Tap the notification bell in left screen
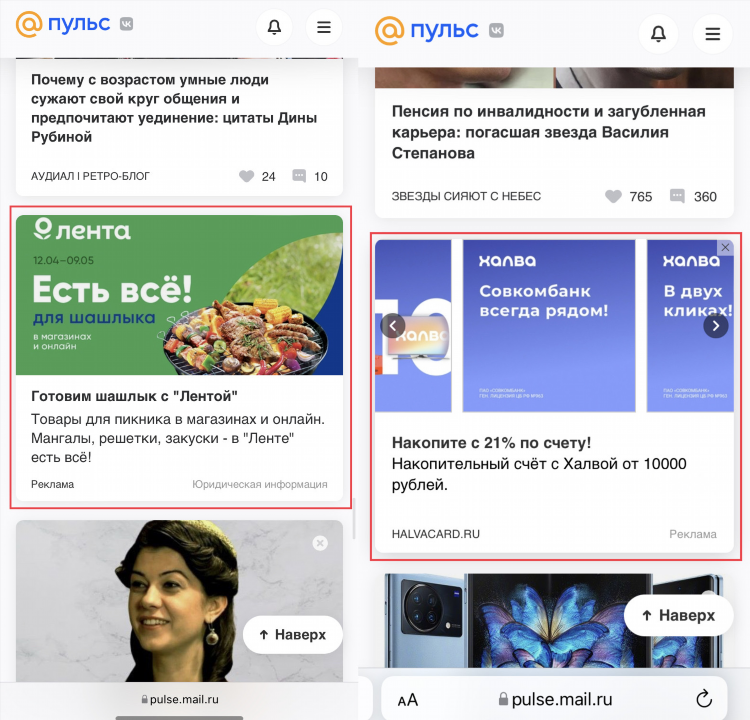Screen dimensions: 750x720 point(274,27)
